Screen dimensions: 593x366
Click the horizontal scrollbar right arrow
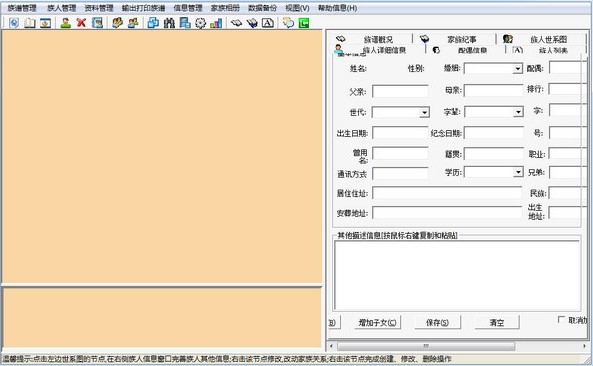584,346
